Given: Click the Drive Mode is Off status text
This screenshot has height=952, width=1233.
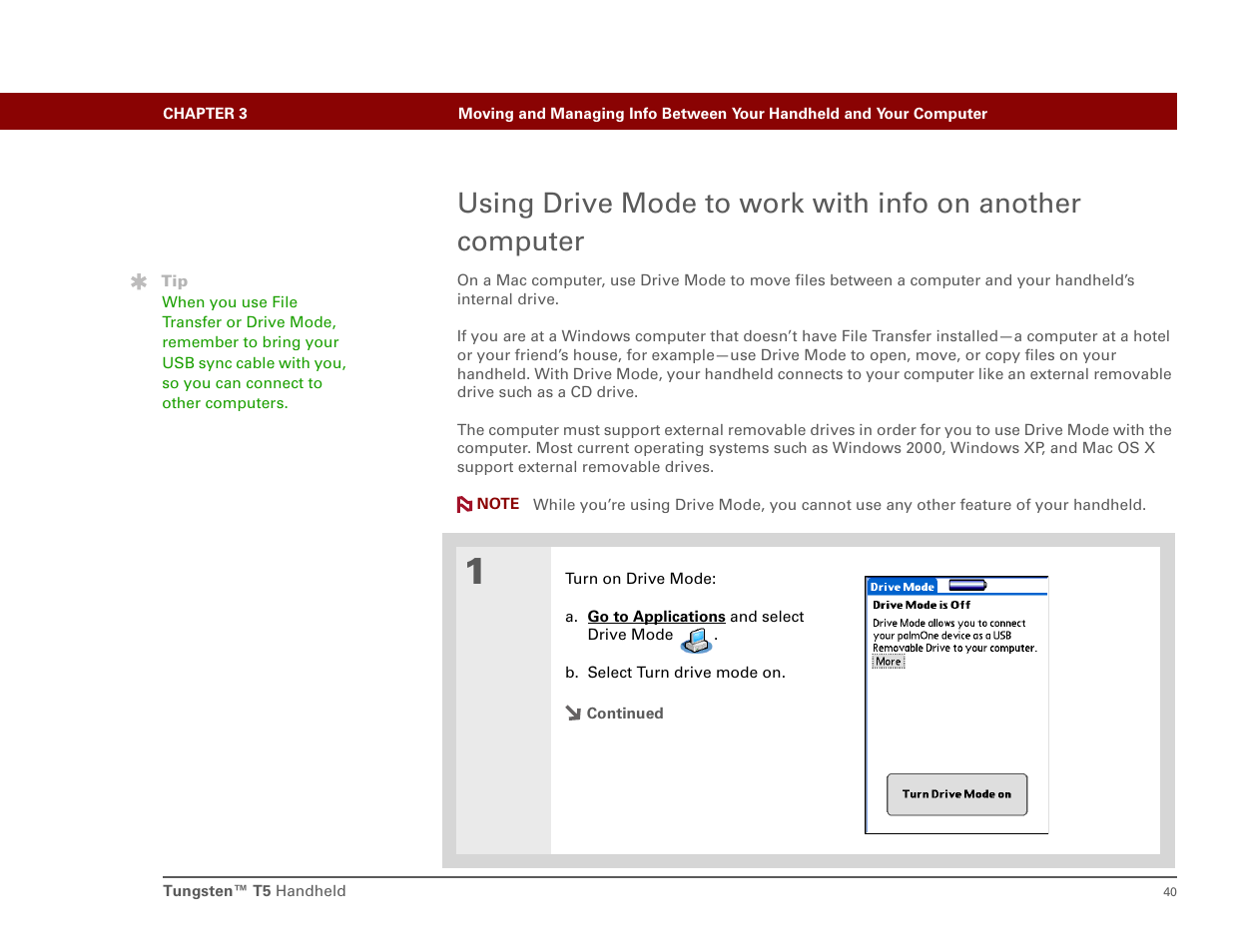Looking at the screenshot, I should pyautogui.click(x=921, y=605).
